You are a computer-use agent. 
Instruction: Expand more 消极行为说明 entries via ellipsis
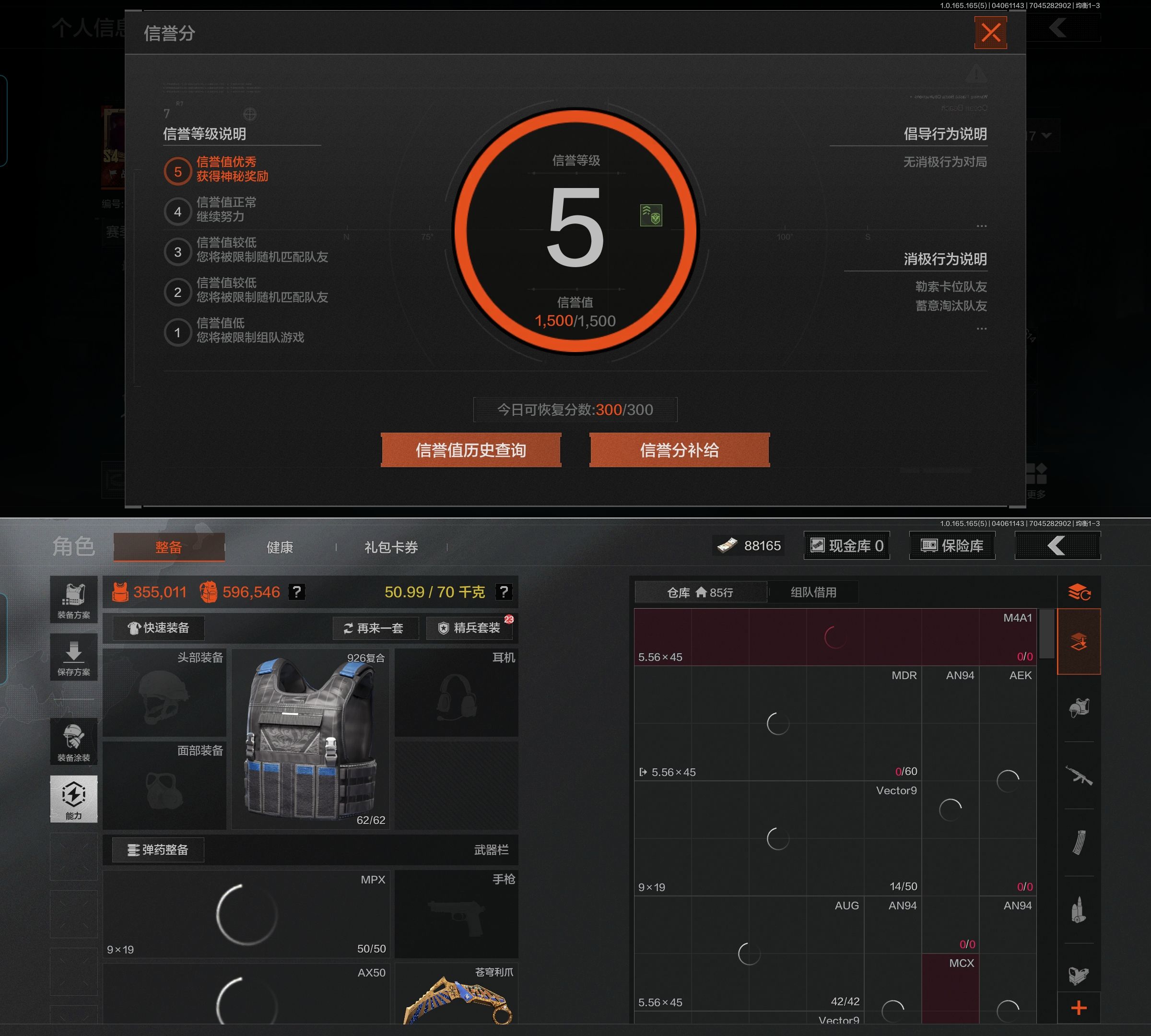pyautogui.click(x=981, y=329)
